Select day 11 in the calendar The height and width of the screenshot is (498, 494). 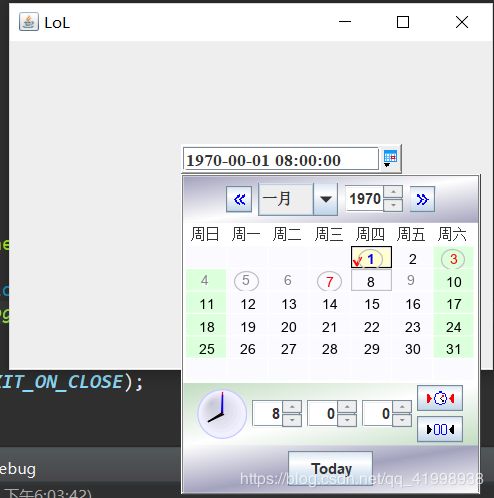(x=206, y=304)
